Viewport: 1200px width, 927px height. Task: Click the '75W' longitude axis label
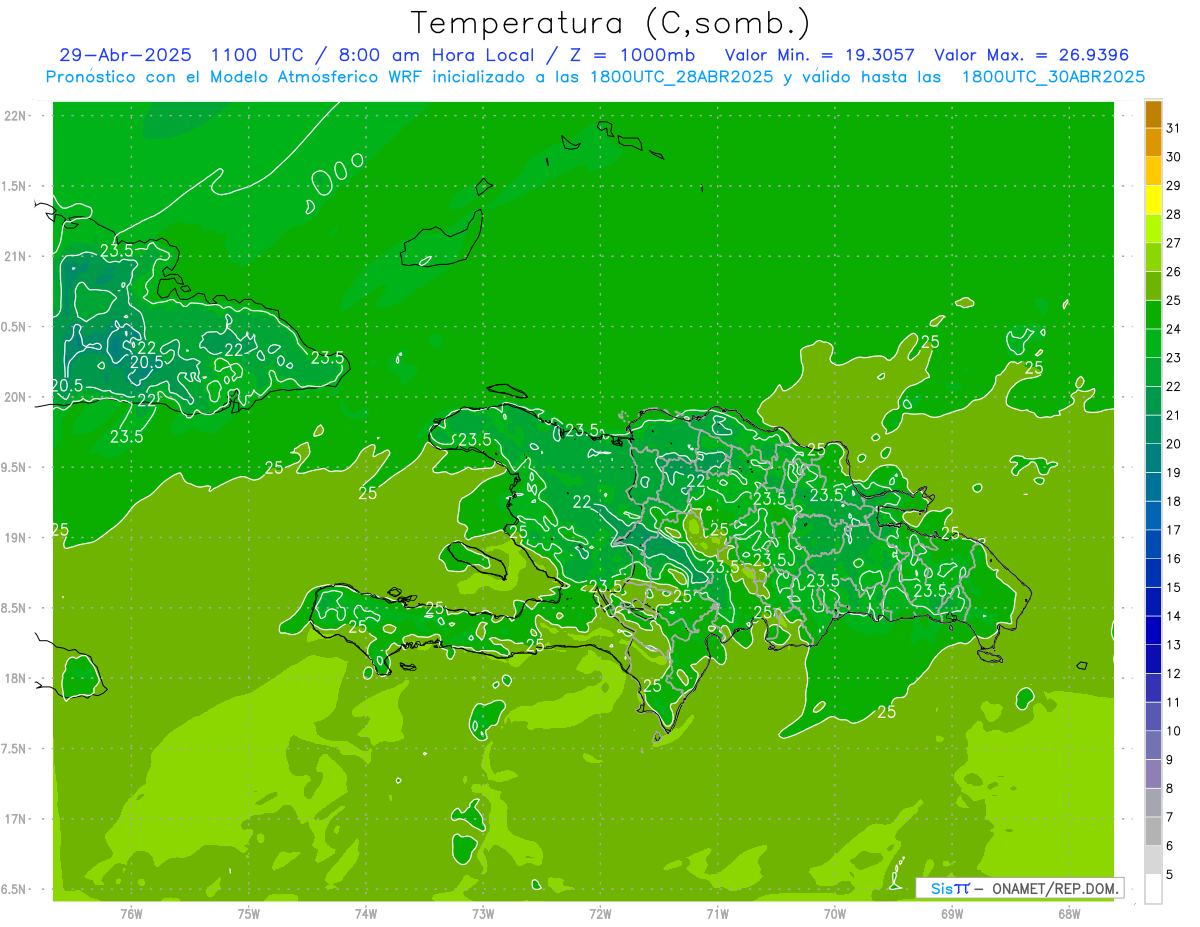(249, 914)
